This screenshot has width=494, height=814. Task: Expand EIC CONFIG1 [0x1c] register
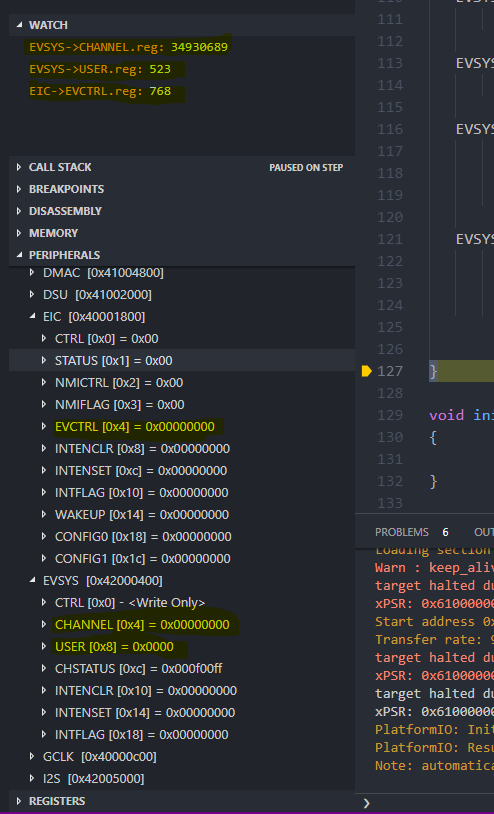coord(45,559)
